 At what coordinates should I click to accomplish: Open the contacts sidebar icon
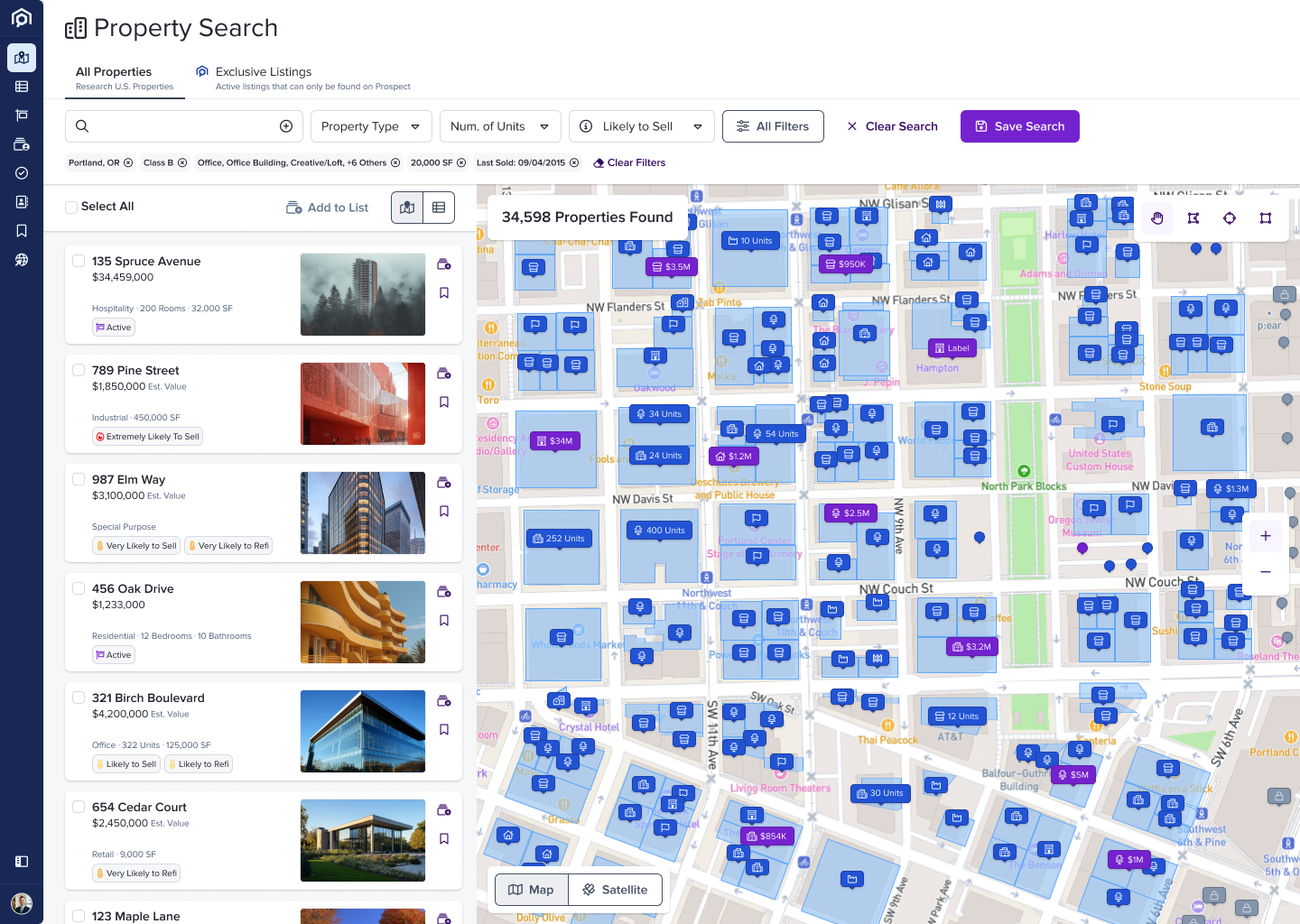click(x=22, y=202)
